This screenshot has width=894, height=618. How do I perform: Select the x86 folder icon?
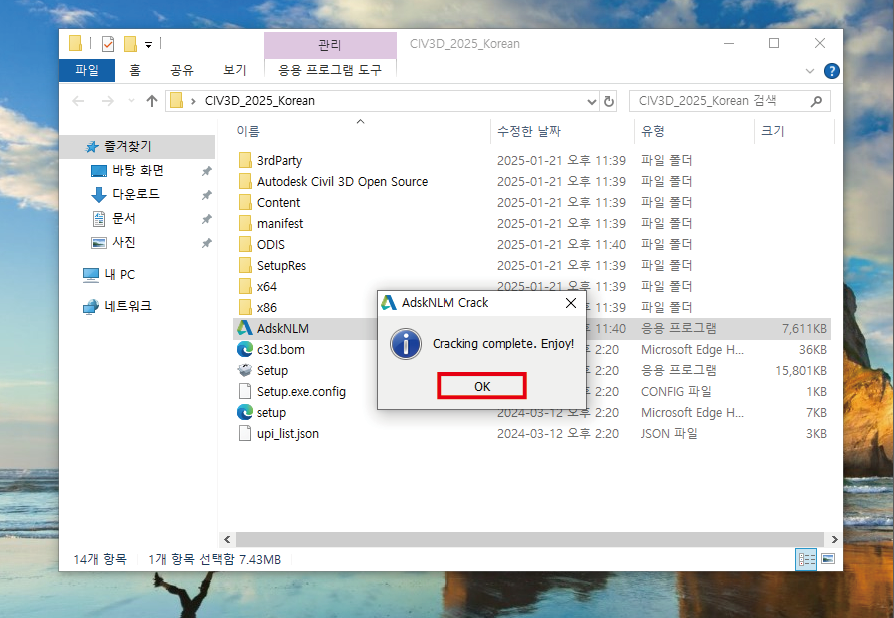[x=245, y=307]
